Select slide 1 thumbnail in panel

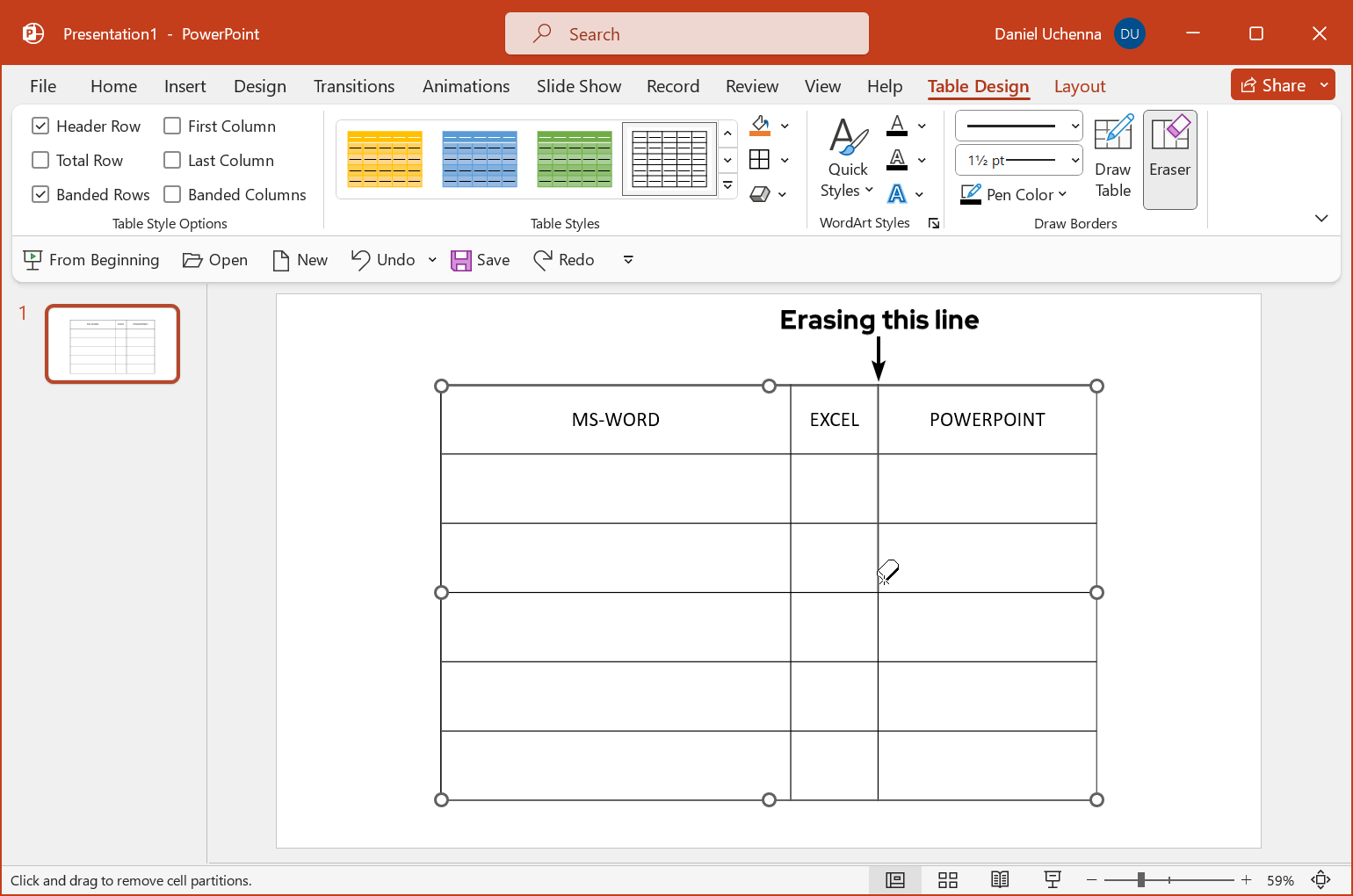112,344
